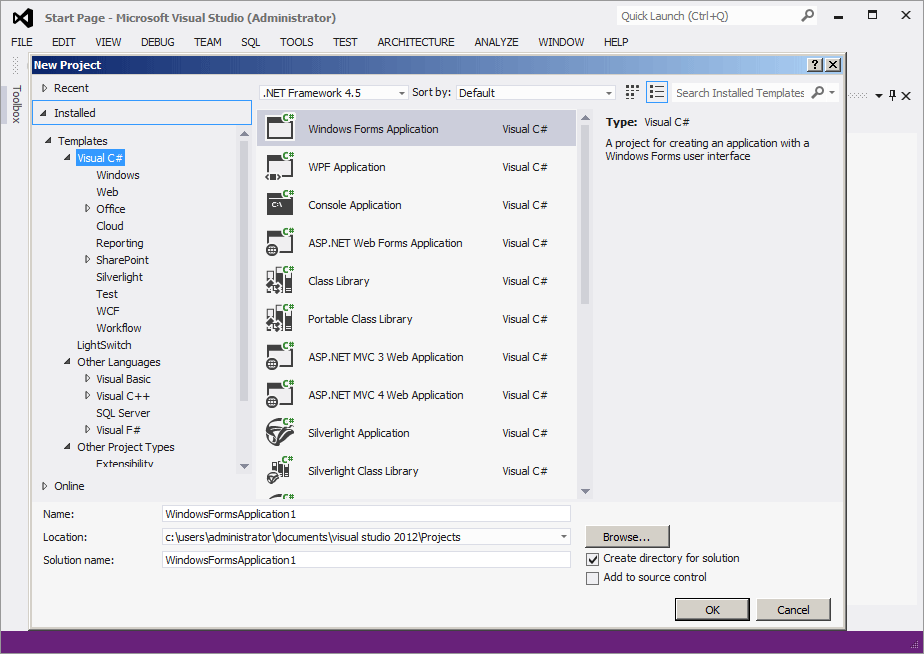Click the template tree scrollbar down arrow
924x654 pixels.
pos(245,466)
